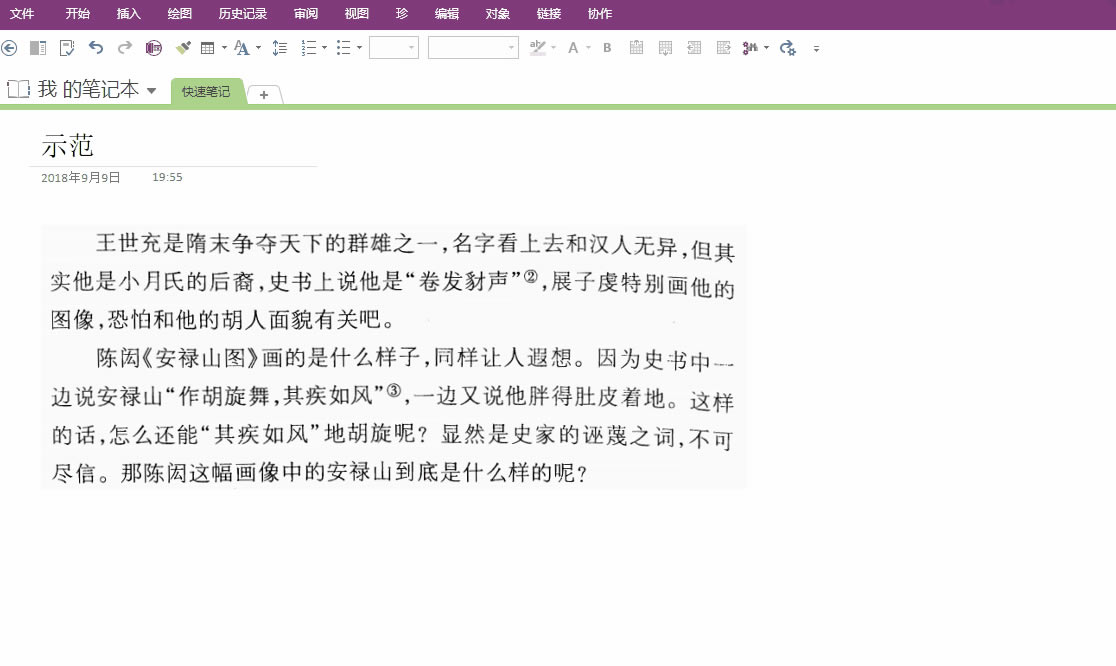Image resolution: width=1116 pixels, height=666 pixels.
Task: Select the Redo icon
Action: coord(123,47)
